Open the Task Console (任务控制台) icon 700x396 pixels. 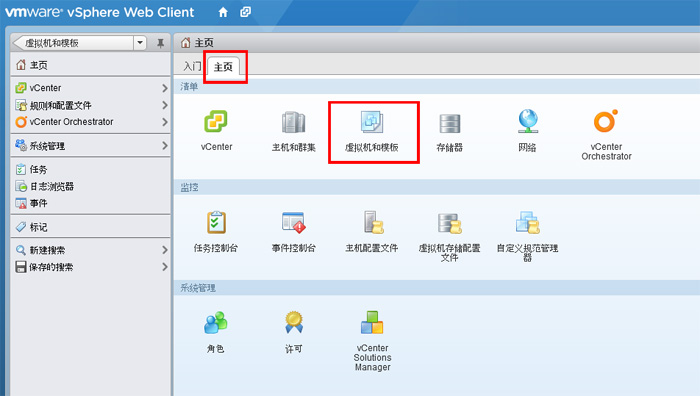[216, 222]
